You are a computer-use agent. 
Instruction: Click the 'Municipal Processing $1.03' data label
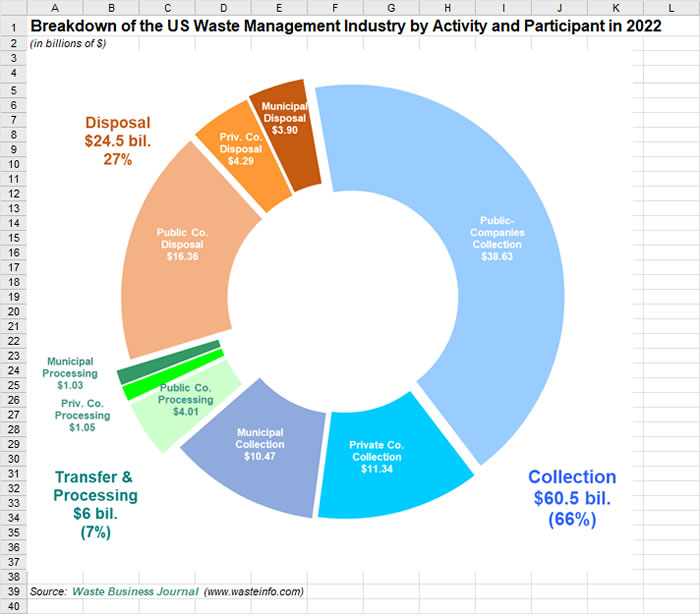(70, 373)
